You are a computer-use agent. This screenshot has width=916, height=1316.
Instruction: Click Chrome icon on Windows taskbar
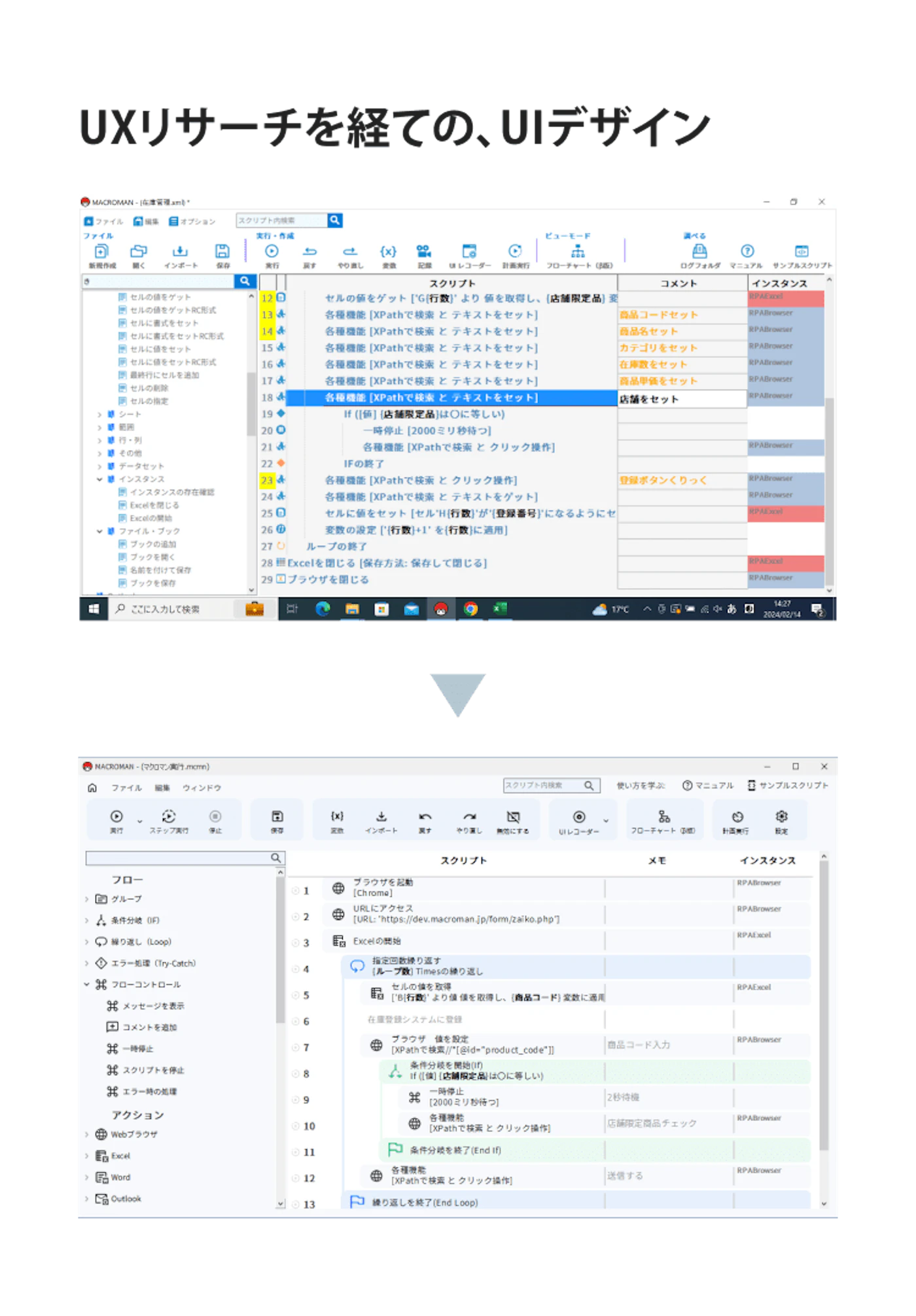470,609
